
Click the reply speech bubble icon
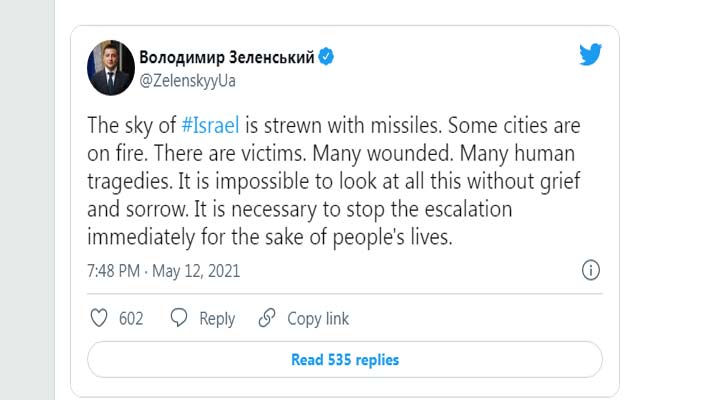click(179, 318)
